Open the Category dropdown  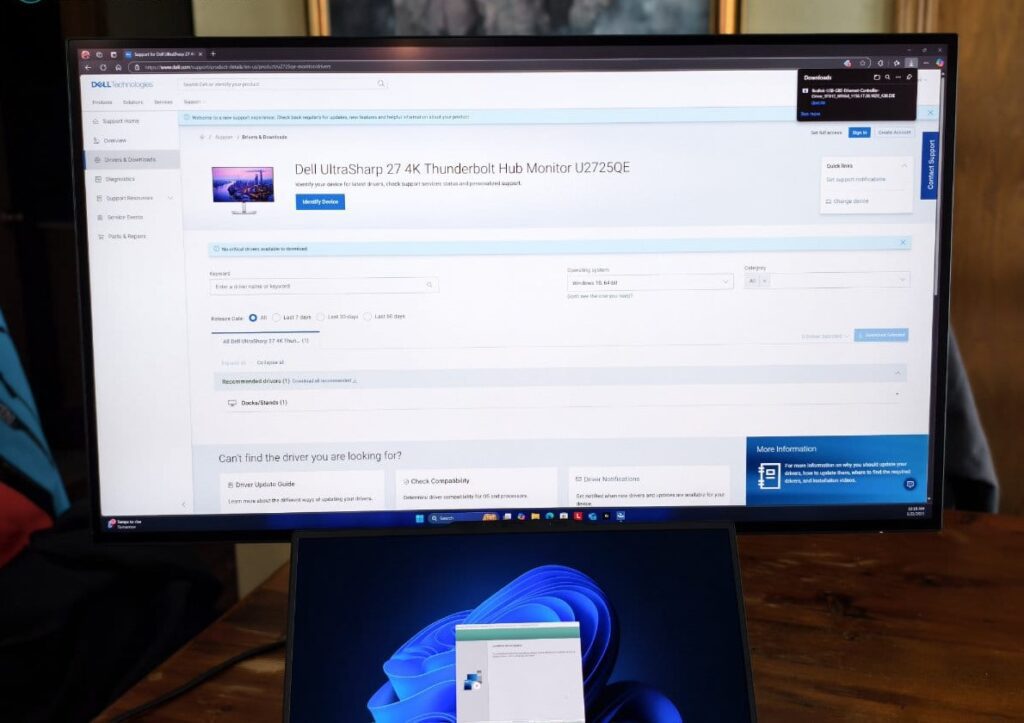point(827,280)
